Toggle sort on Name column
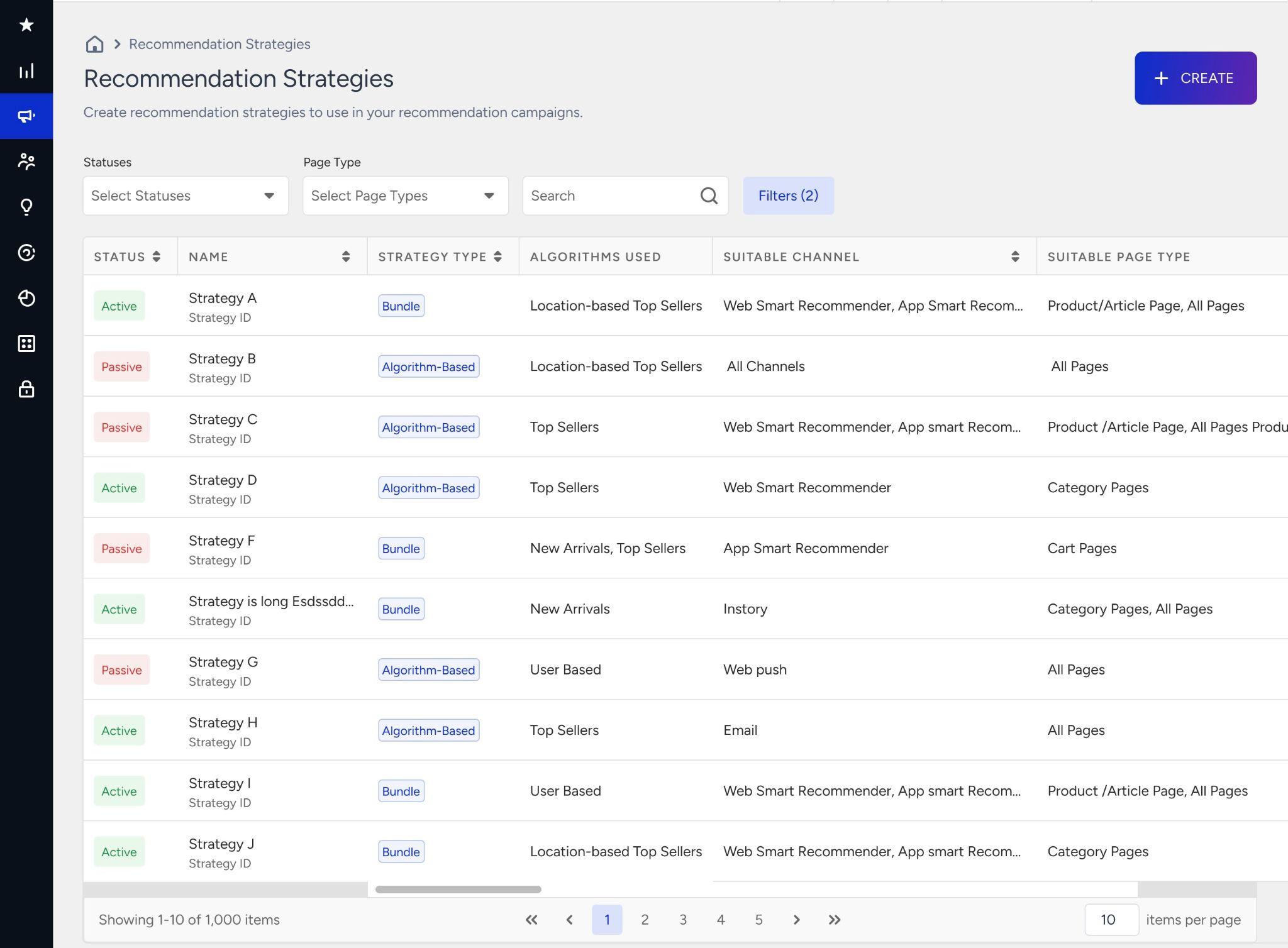Viewport: 1288px width, 948px height. (x=346, y=256)
